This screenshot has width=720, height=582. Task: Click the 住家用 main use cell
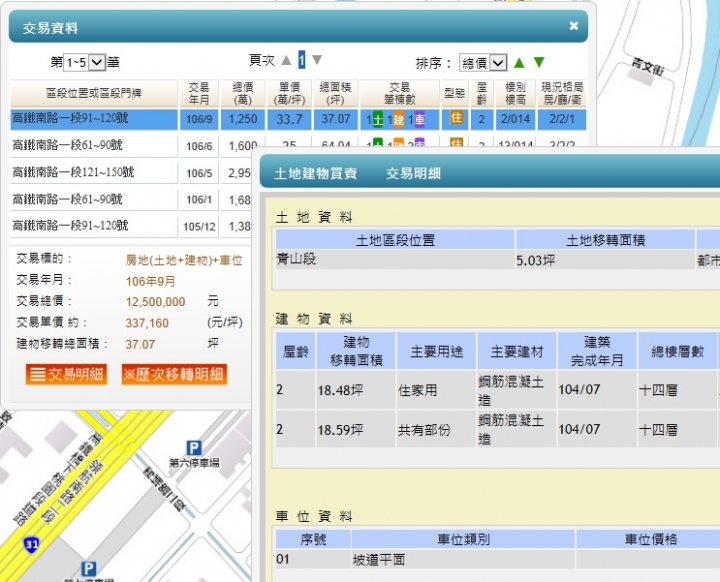(x=436, y=390)
